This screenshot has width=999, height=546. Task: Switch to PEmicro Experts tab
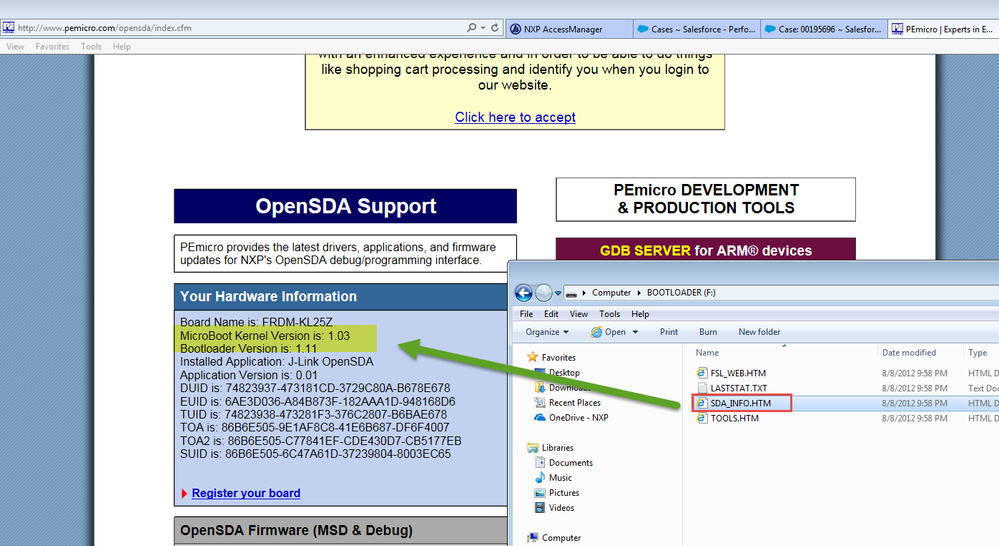click(943, 29)
